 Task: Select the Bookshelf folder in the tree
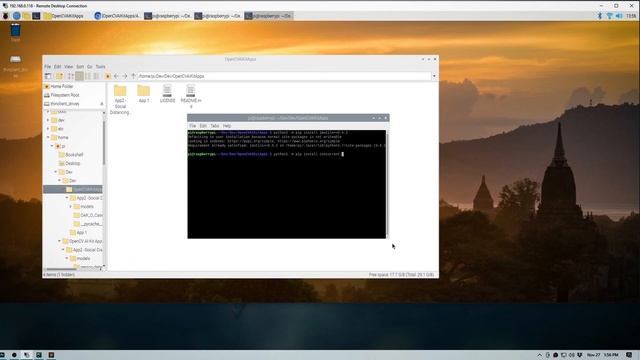click(71, 155)
